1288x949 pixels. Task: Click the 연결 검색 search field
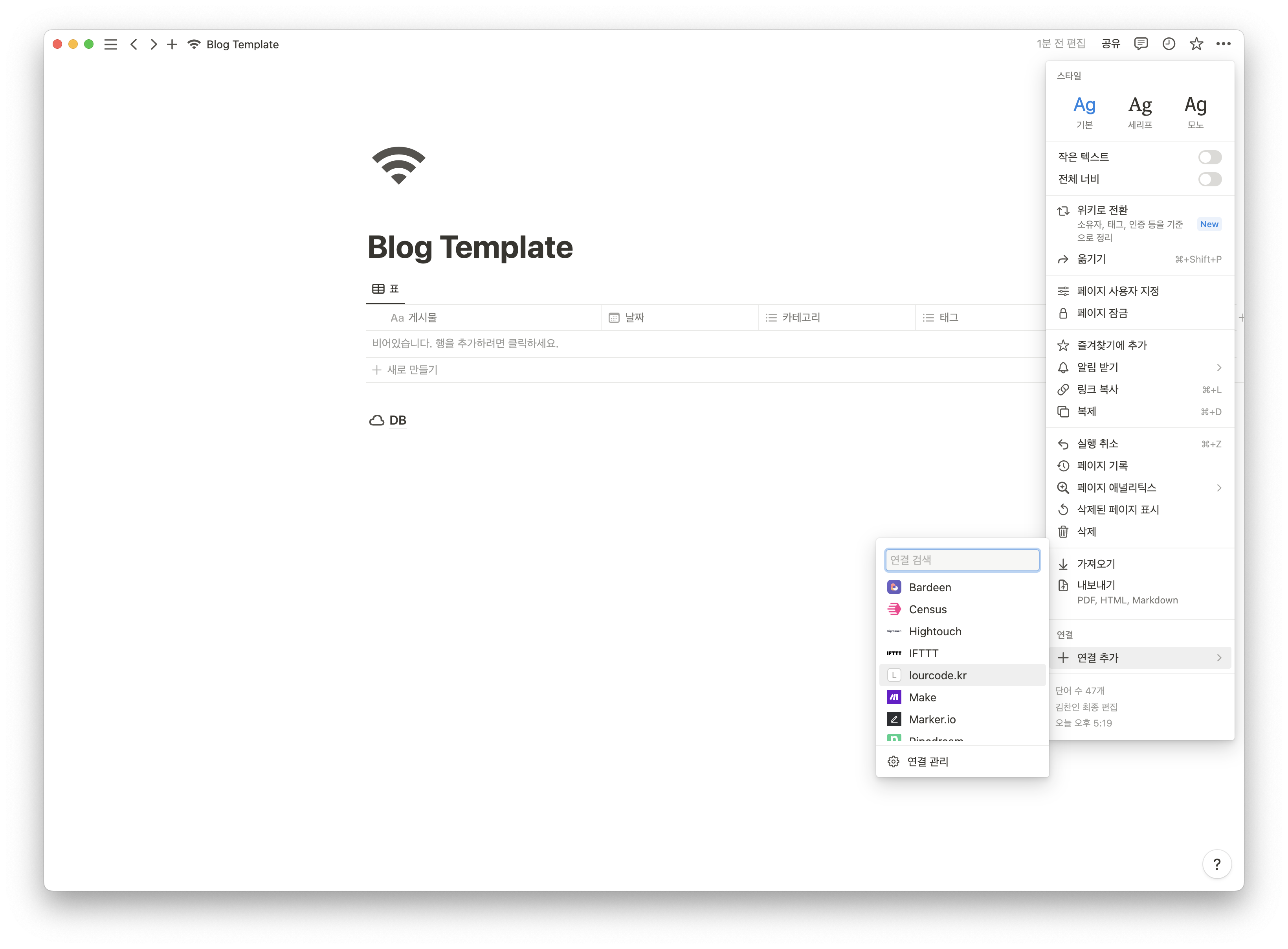click(962, 560)
